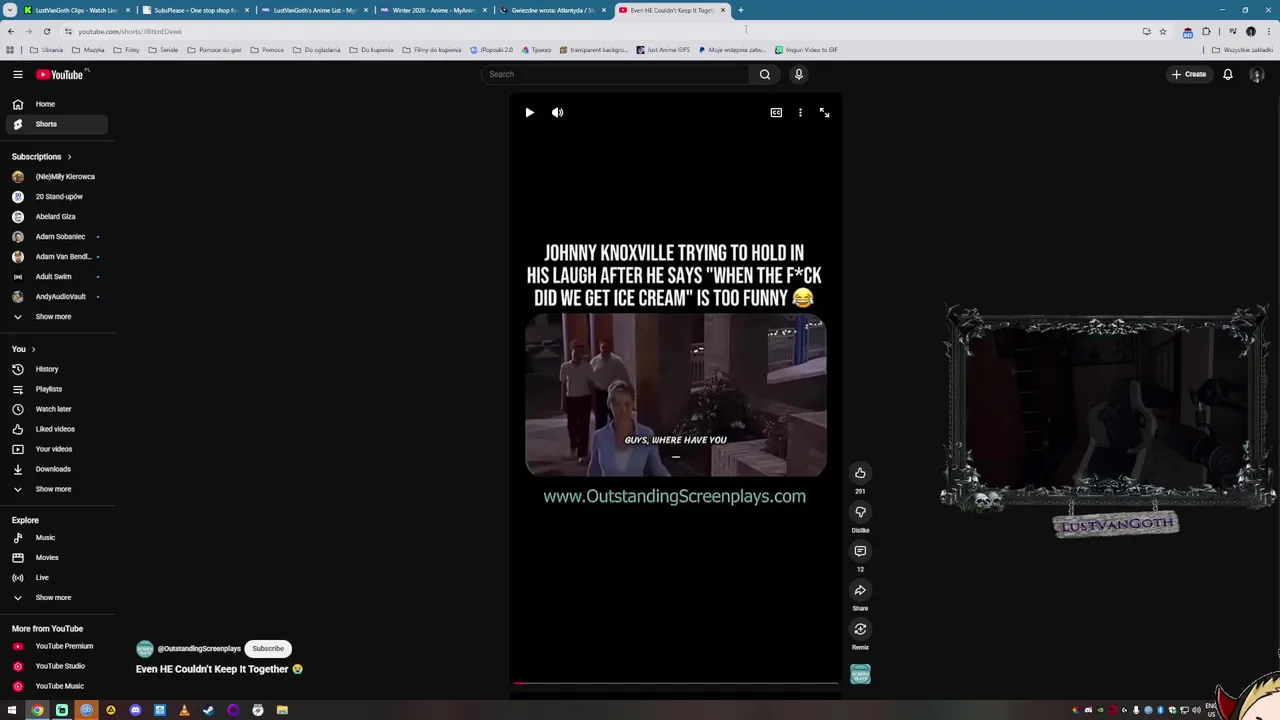Open the Imgur Video to GIF bookmark
Viewport: 1280px width, 720px height.
pos(806,50)
